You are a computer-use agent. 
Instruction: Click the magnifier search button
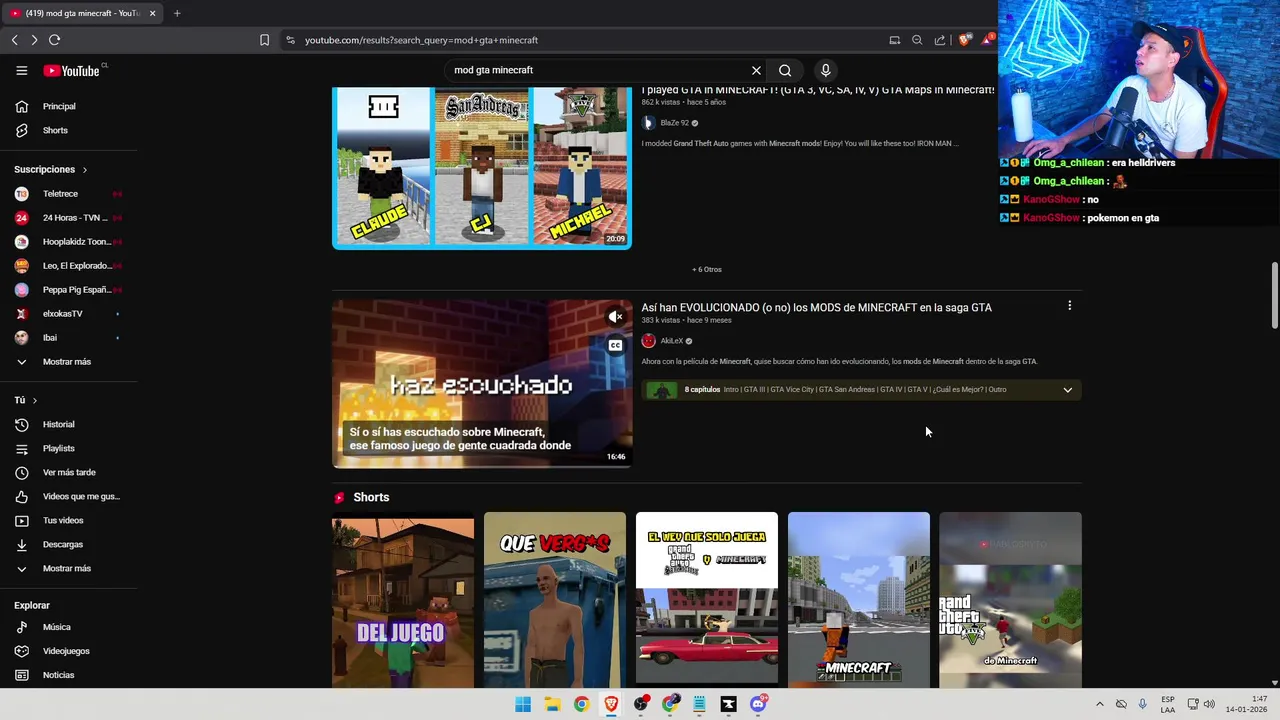tap(785, 70)
